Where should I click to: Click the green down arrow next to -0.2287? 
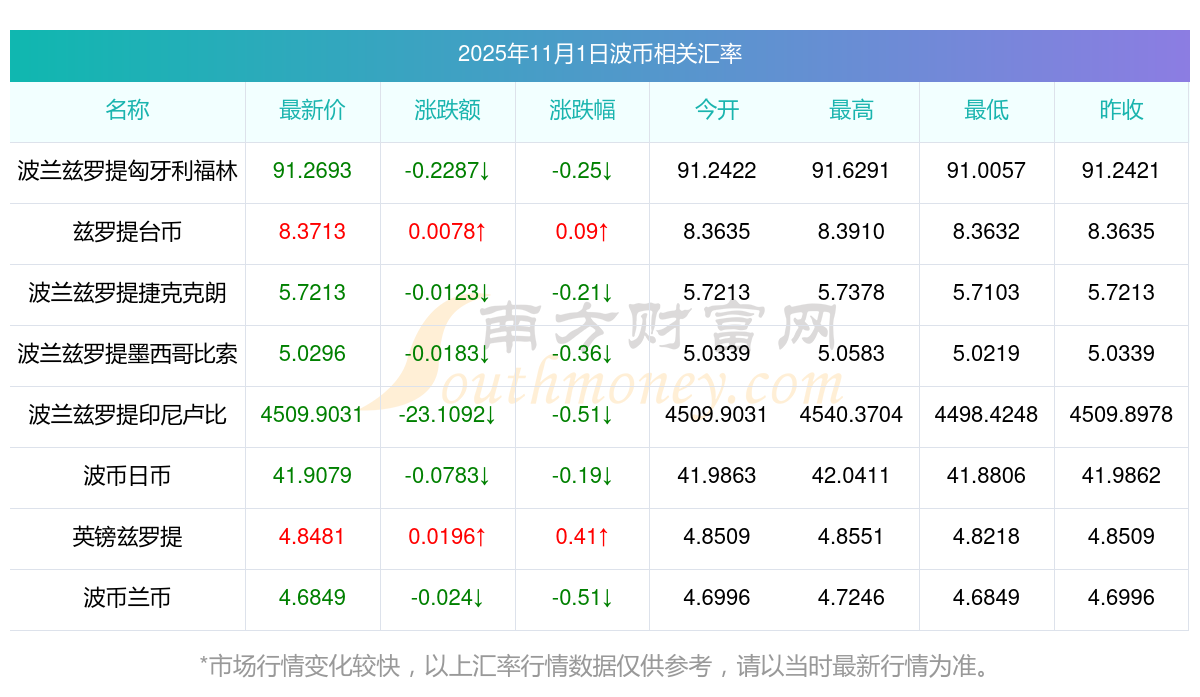[x=486, y=171]
